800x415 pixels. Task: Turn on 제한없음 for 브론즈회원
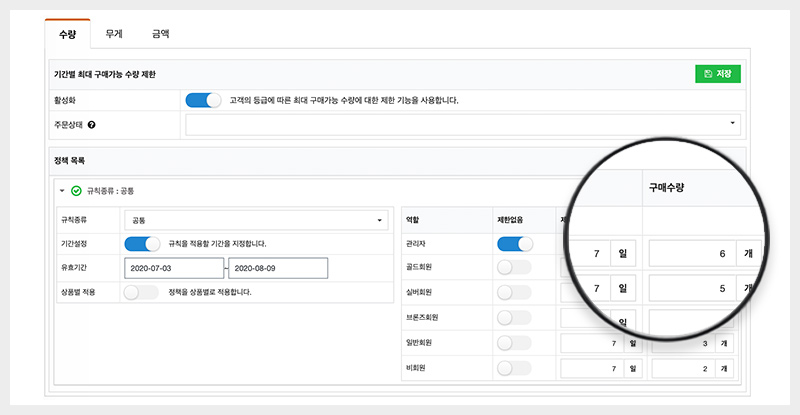[514, 317]
